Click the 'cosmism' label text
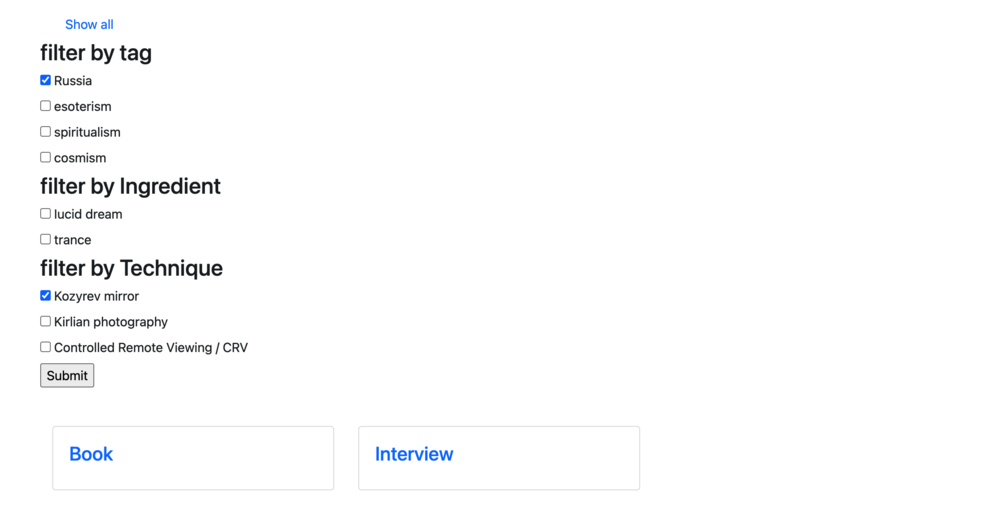1000x512 pixels. tap(80, 158)
